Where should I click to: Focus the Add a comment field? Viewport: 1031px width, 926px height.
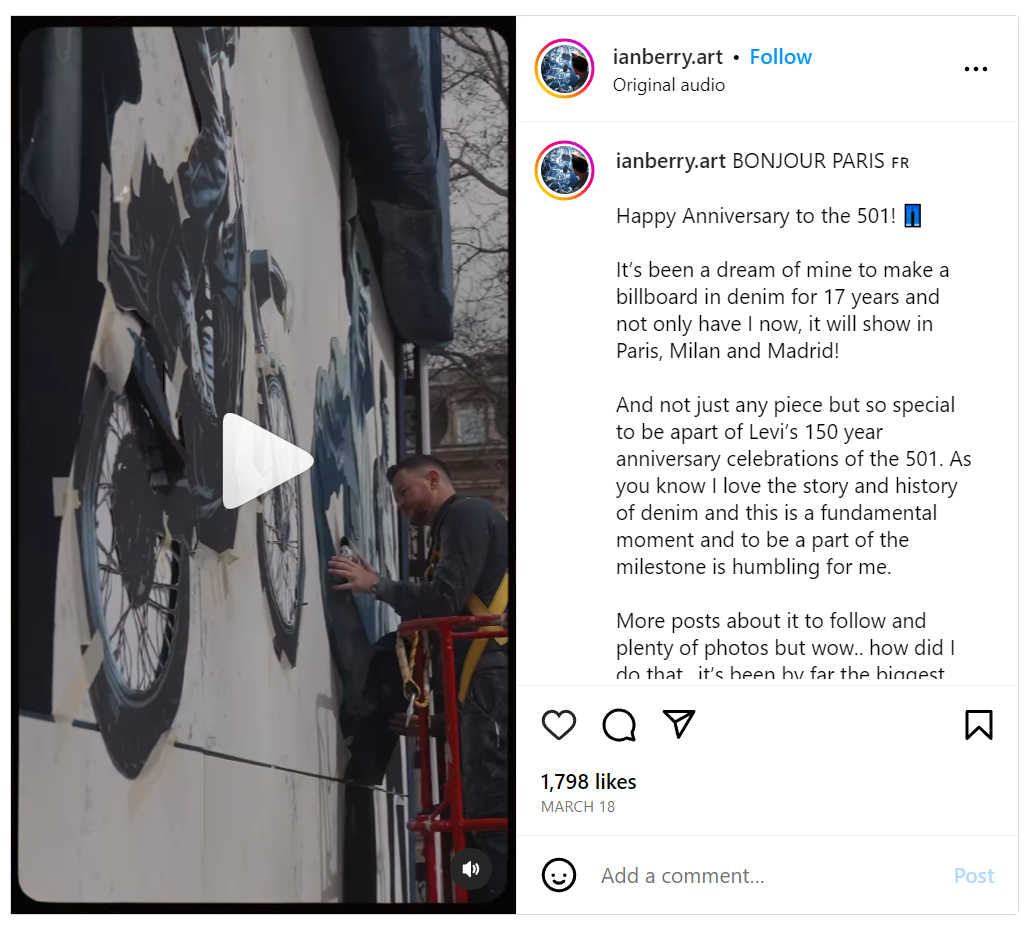(769, 876)
